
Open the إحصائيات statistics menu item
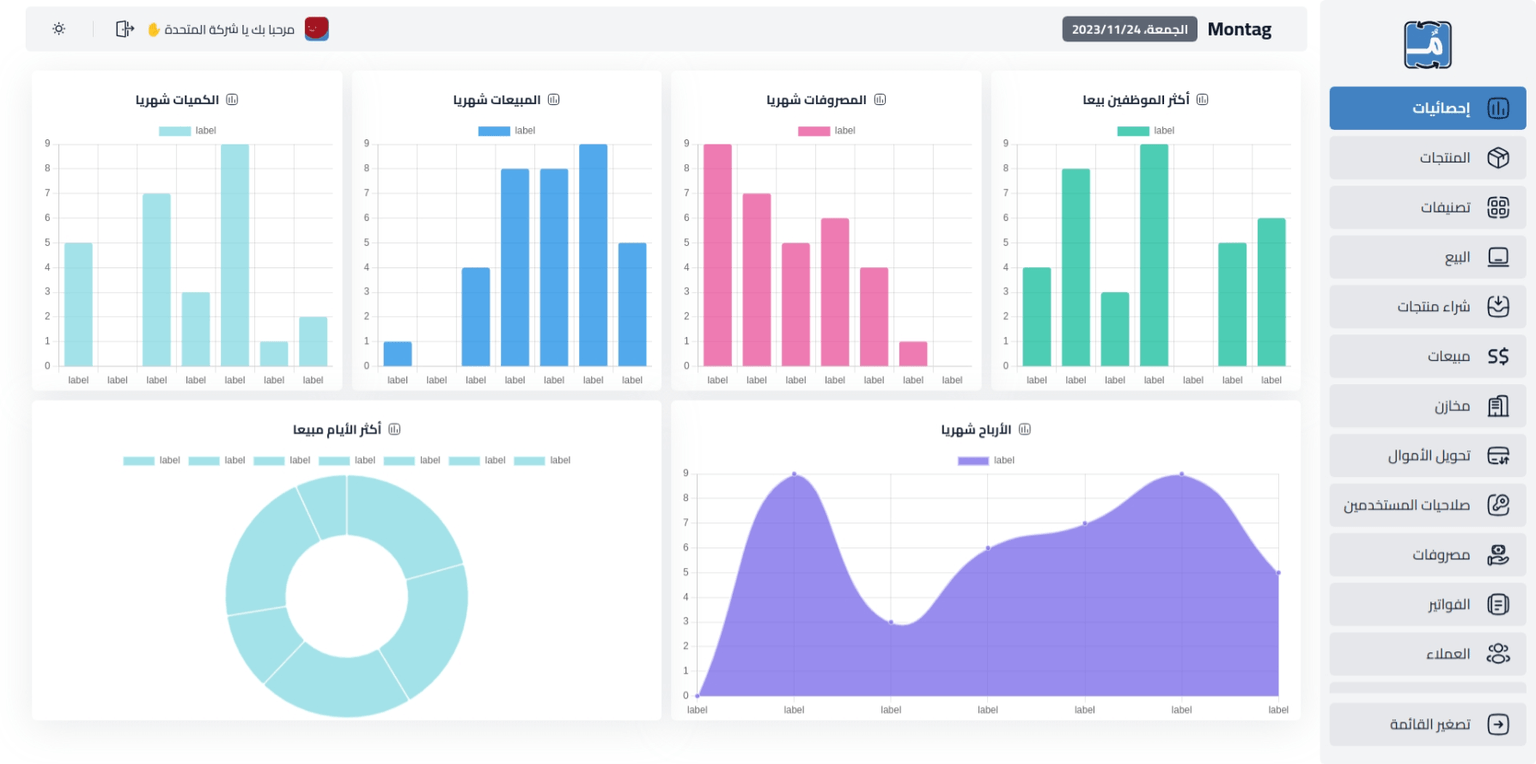pos(1427,108)
